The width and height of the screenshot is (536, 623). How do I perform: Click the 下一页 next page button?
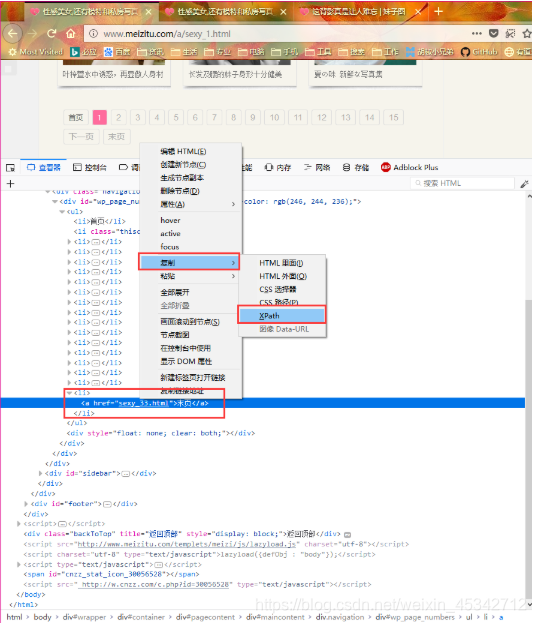(81, 137)
